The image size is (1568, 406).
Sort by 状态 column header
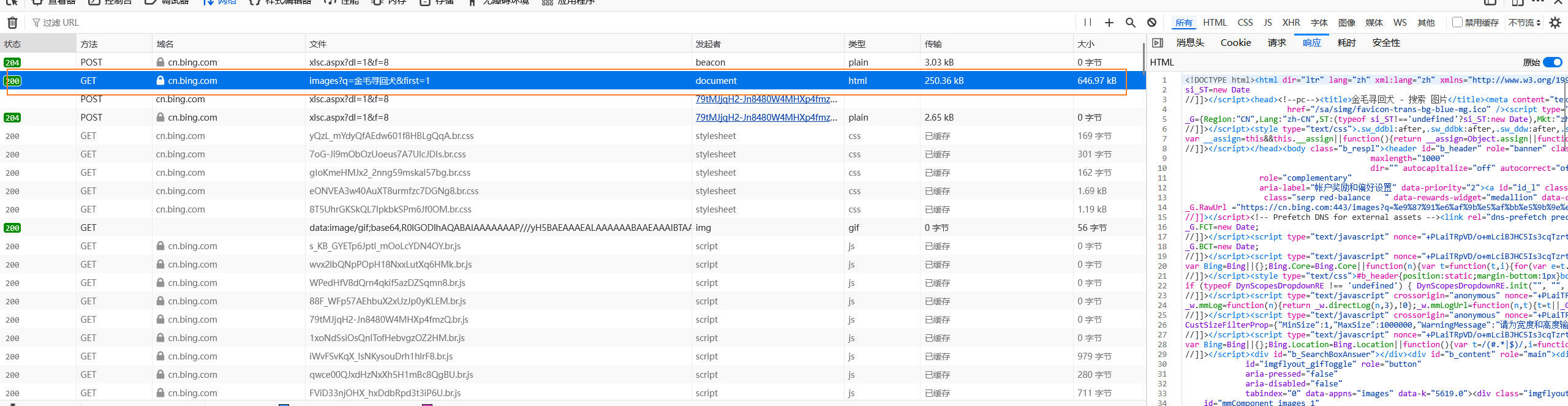(x=38, y=44)
